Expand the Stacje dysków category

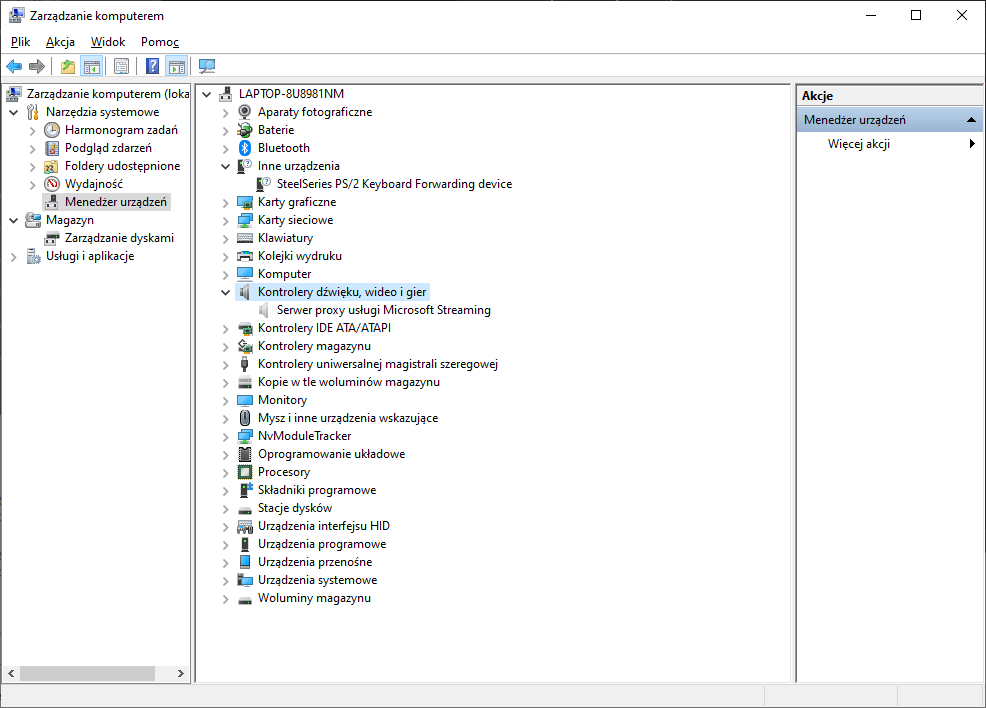225,509
